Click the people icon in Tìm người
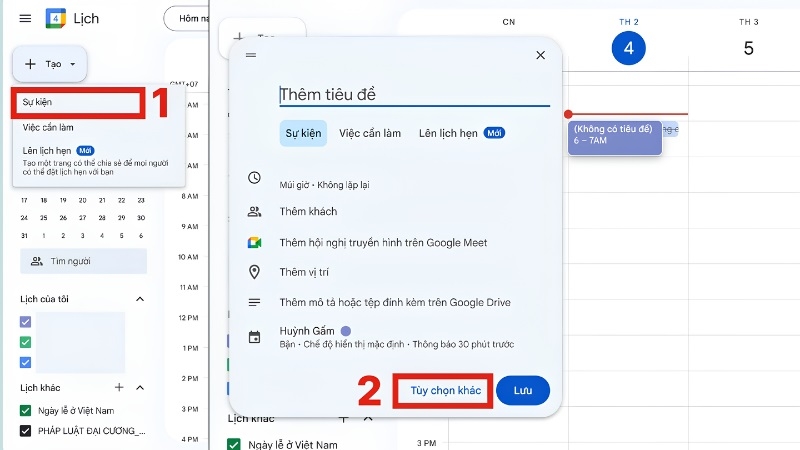Screen dimensions: 800x450 (x=37, y=261)
